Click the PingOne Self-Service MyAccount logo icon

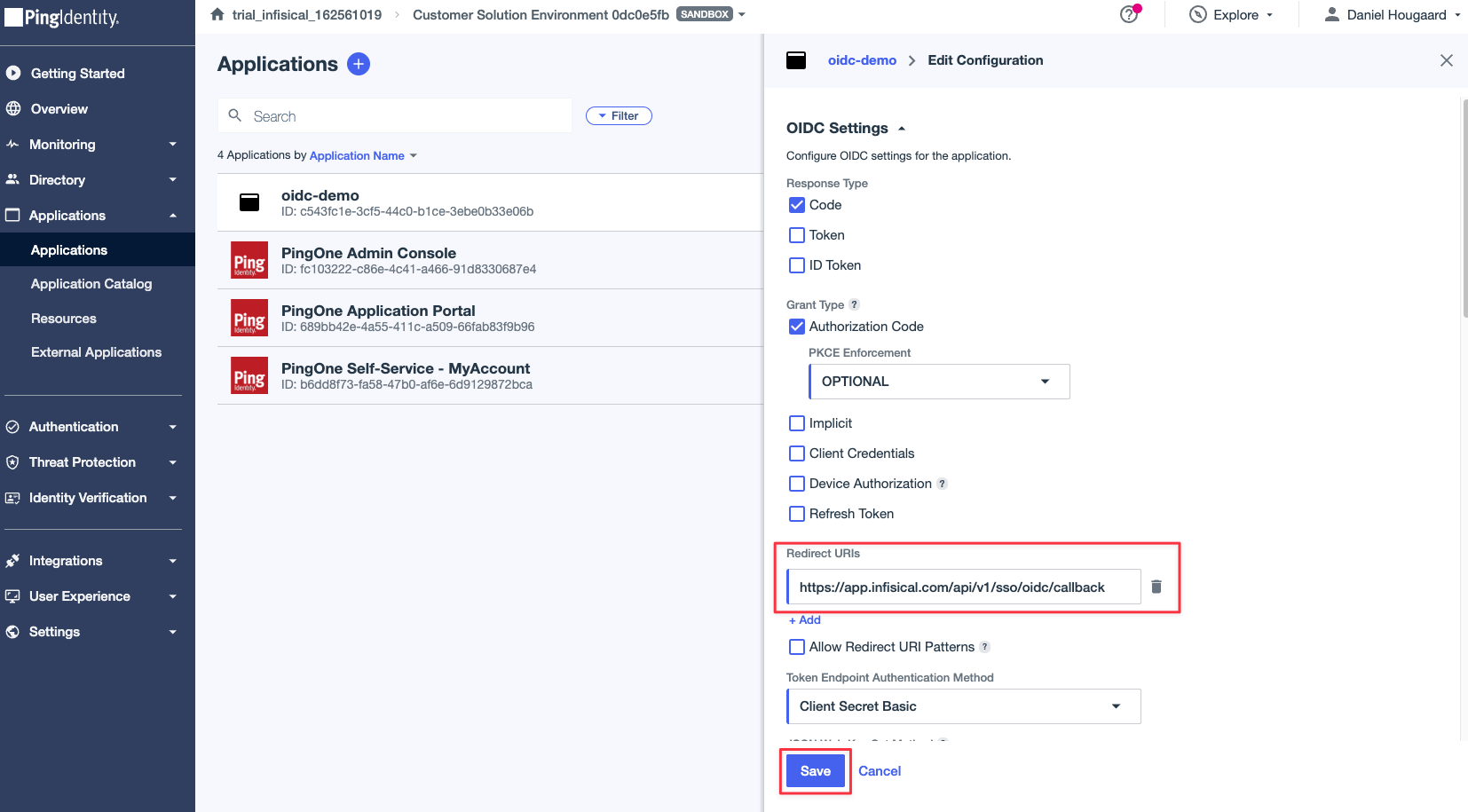pos(249,375)
